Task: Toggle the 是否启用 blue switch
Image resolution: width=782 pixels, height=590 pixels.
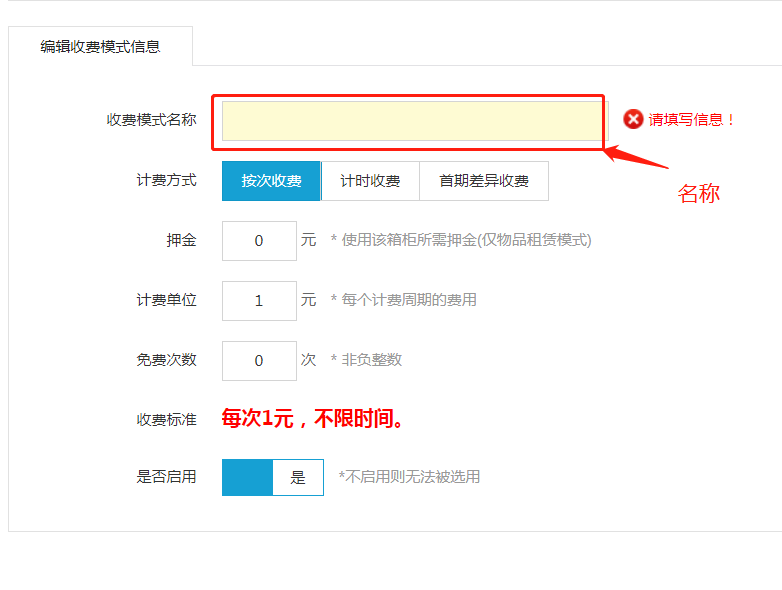Action: coord(247,477)
